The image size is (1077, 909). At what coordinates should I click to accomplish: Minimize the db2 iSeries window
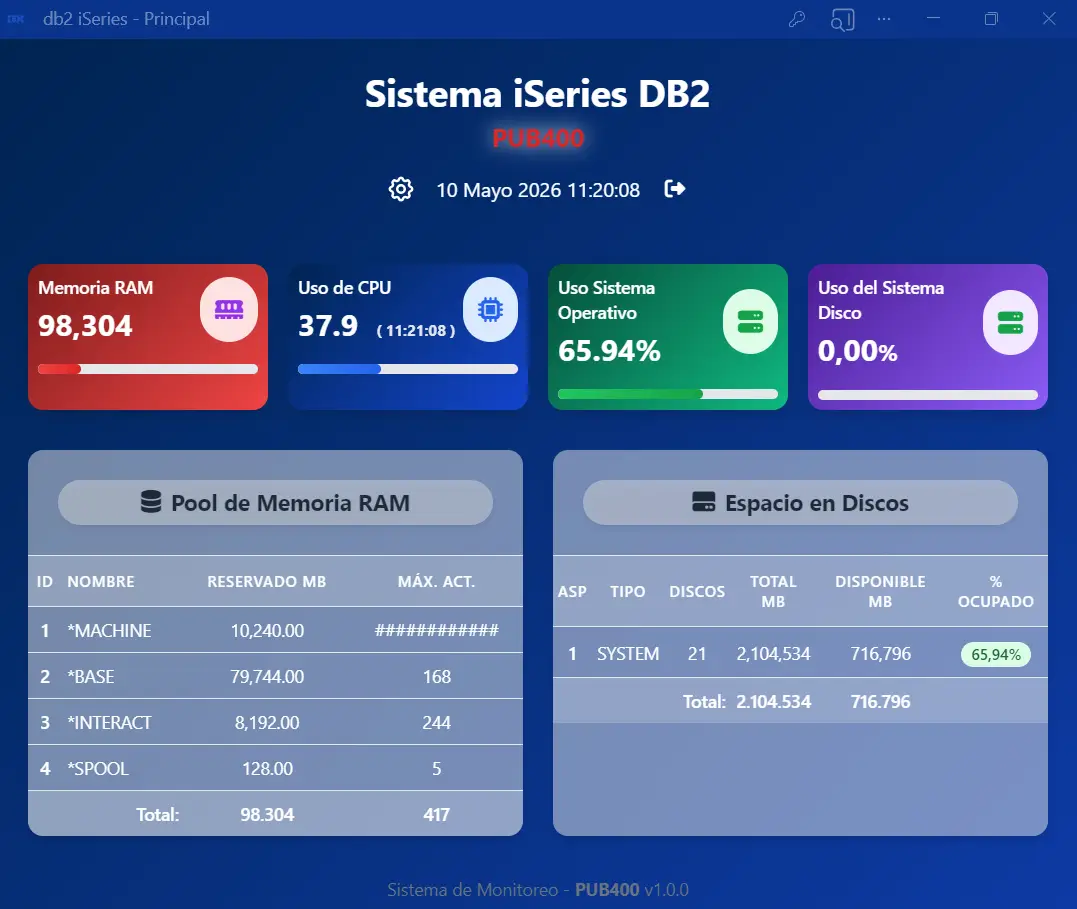[933, 19]
